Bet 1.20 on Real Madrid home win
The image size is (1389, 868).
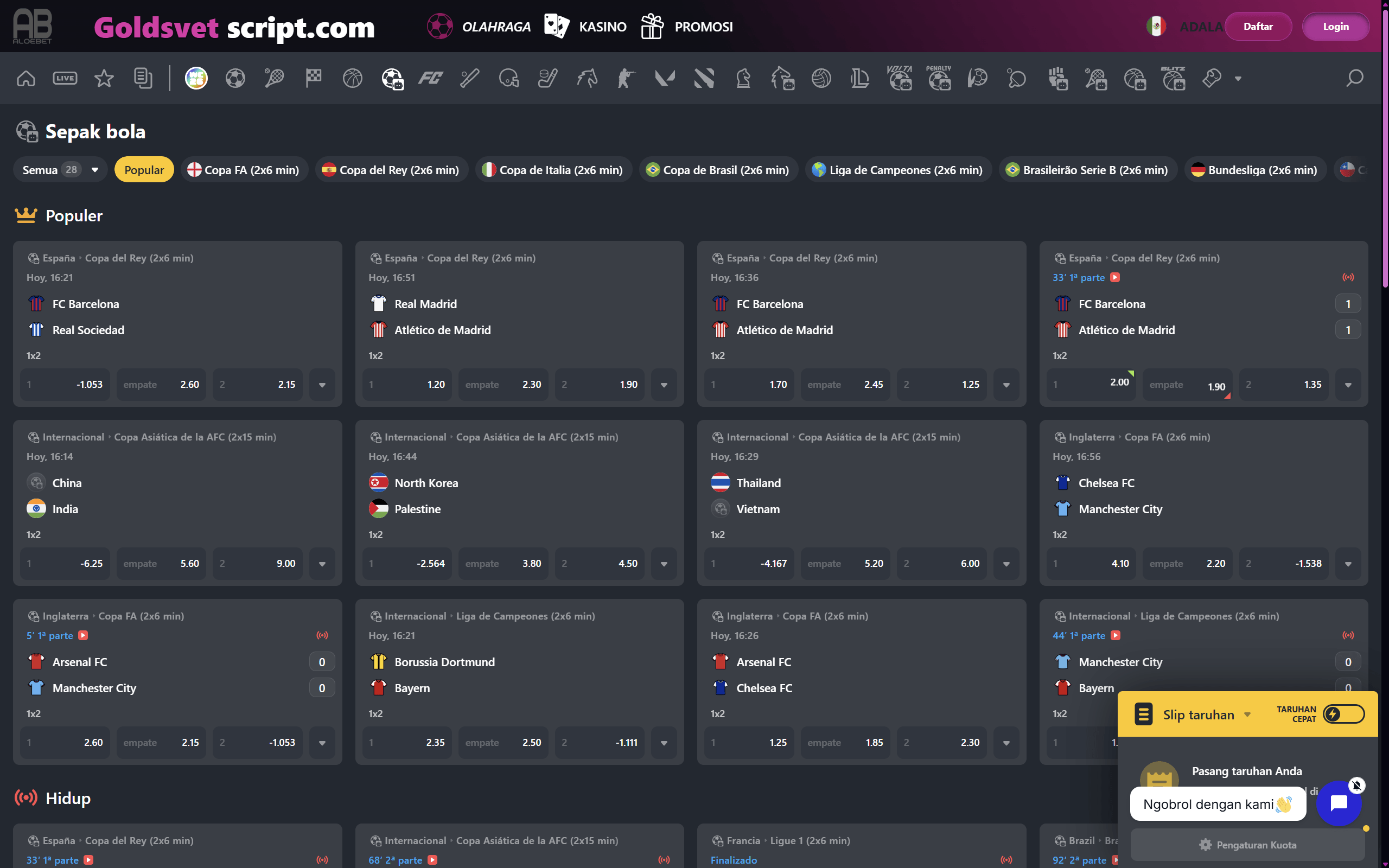click(x=407, y=385)
